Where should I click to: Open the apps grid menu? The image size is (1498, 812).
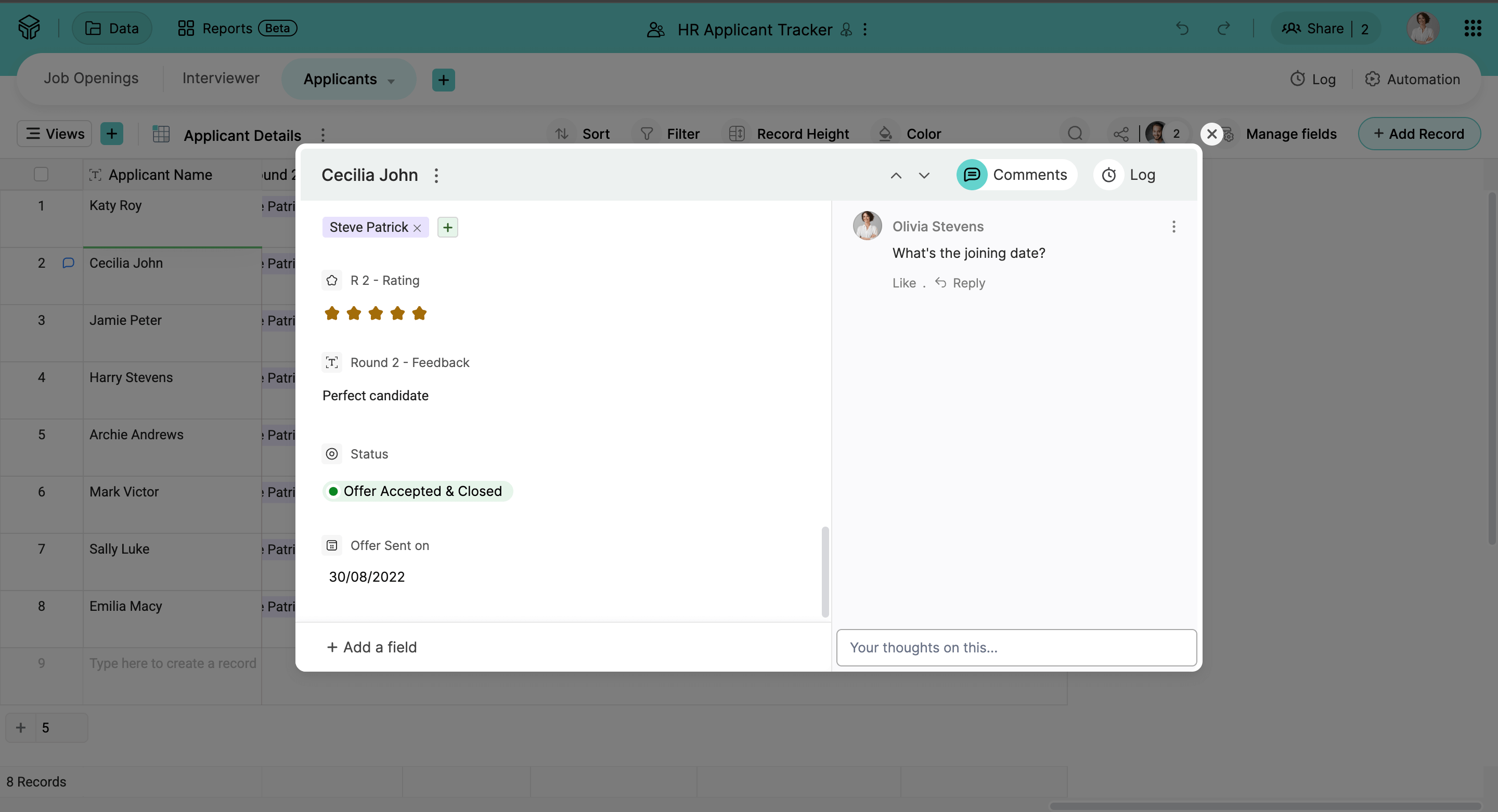[1473, 29]
